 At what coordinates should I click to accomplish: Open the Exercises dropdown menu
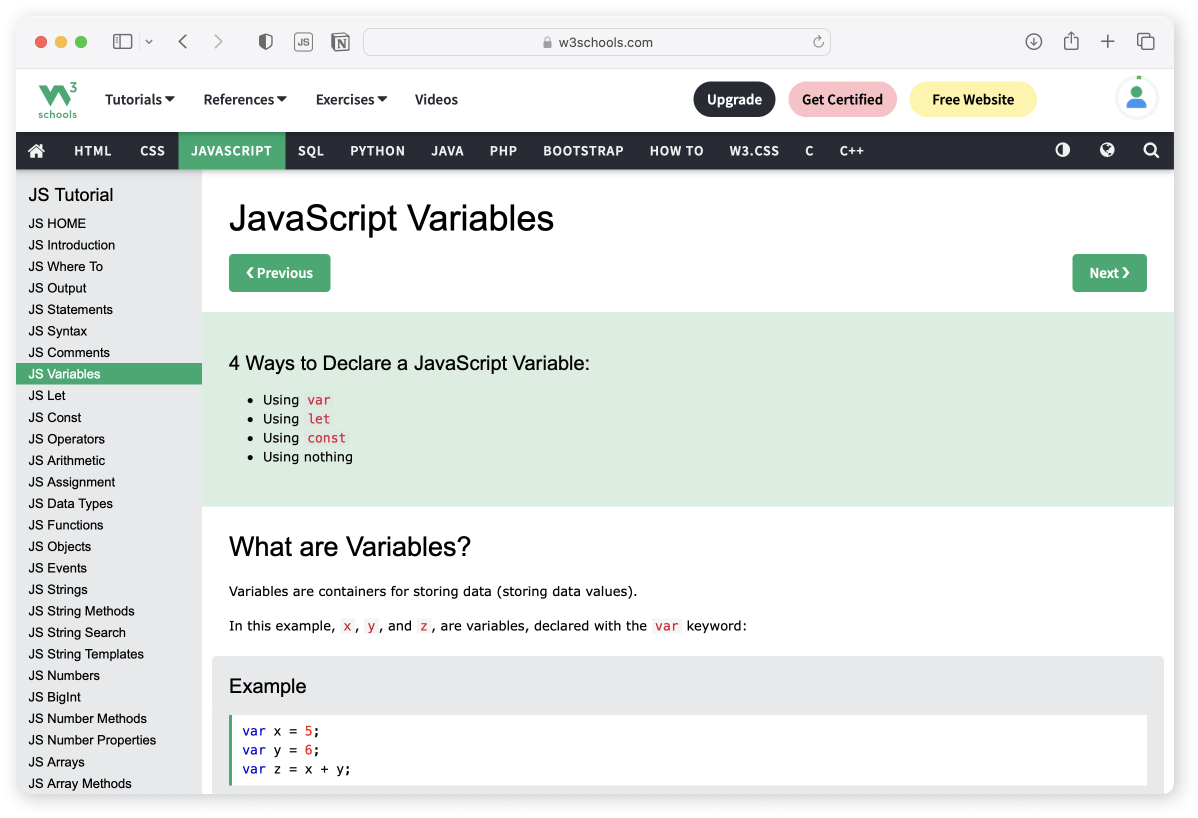[x=351, y=100]
